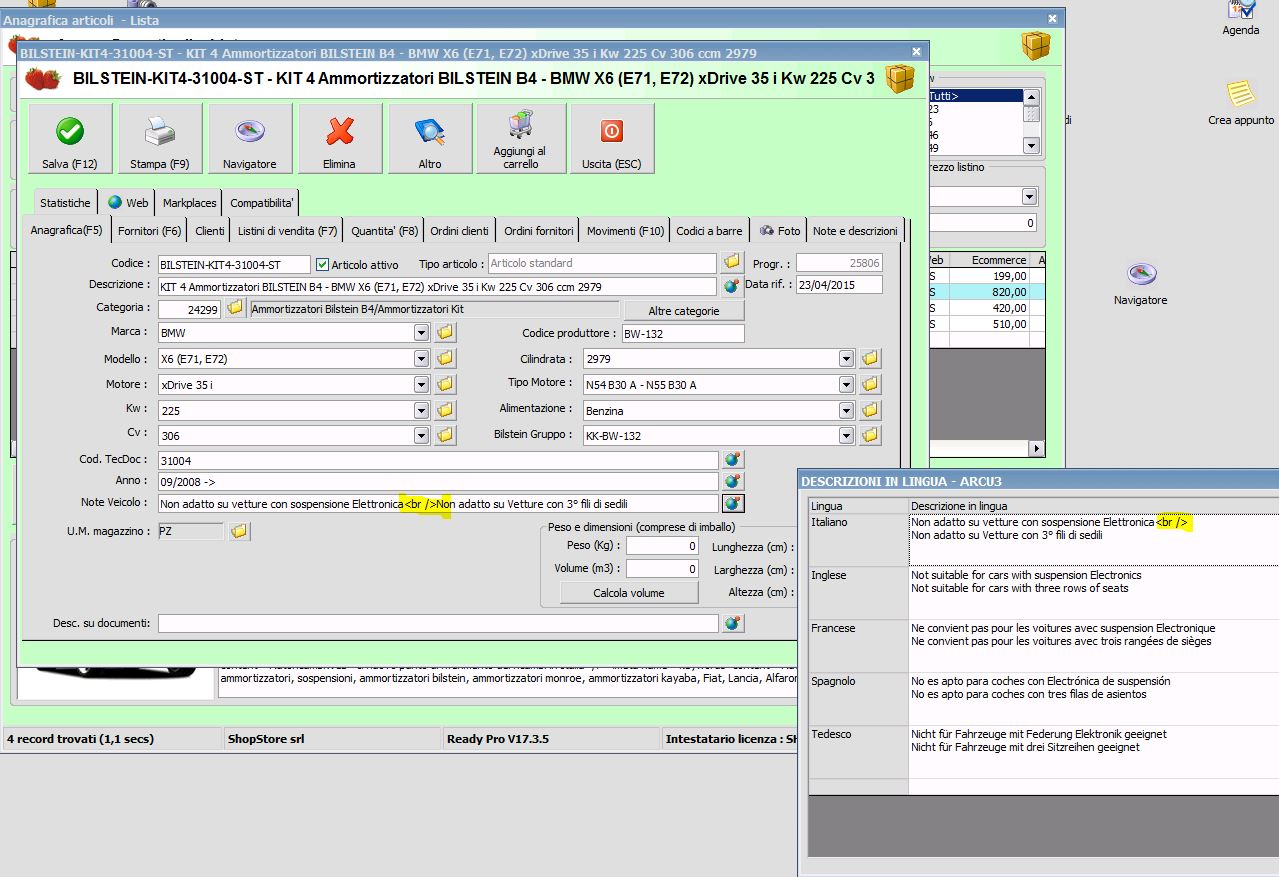
Task: Click the Calcola volume button
Action: point(629,593)
